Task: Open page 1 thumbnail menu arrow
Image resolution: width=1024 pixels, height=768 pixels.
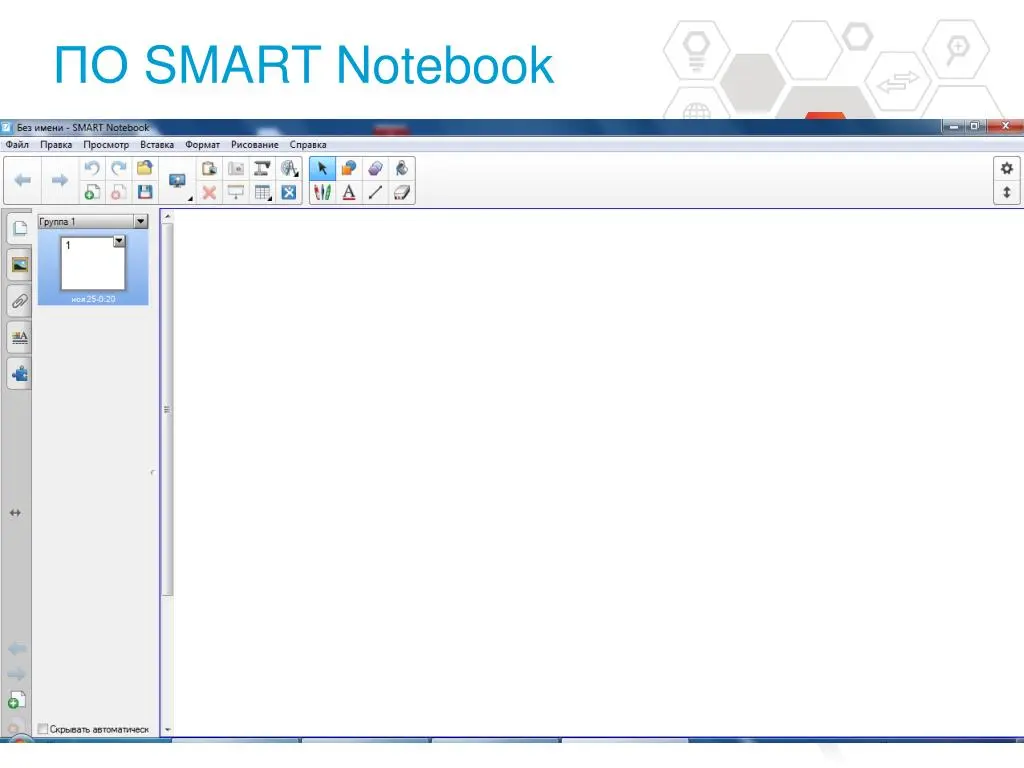Action: coord(119,242)
